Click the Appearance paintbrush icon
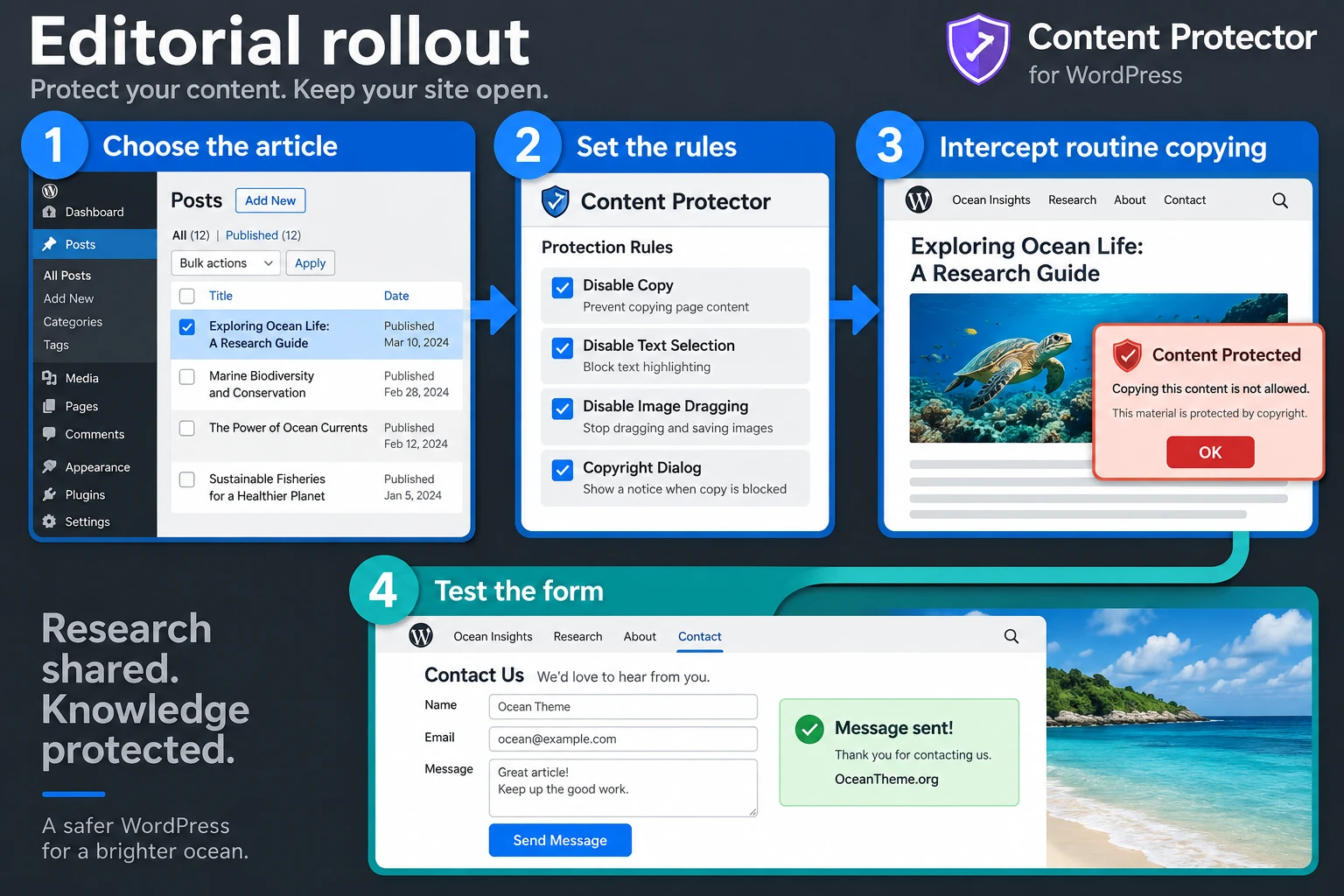 click(x=50, y=466)
